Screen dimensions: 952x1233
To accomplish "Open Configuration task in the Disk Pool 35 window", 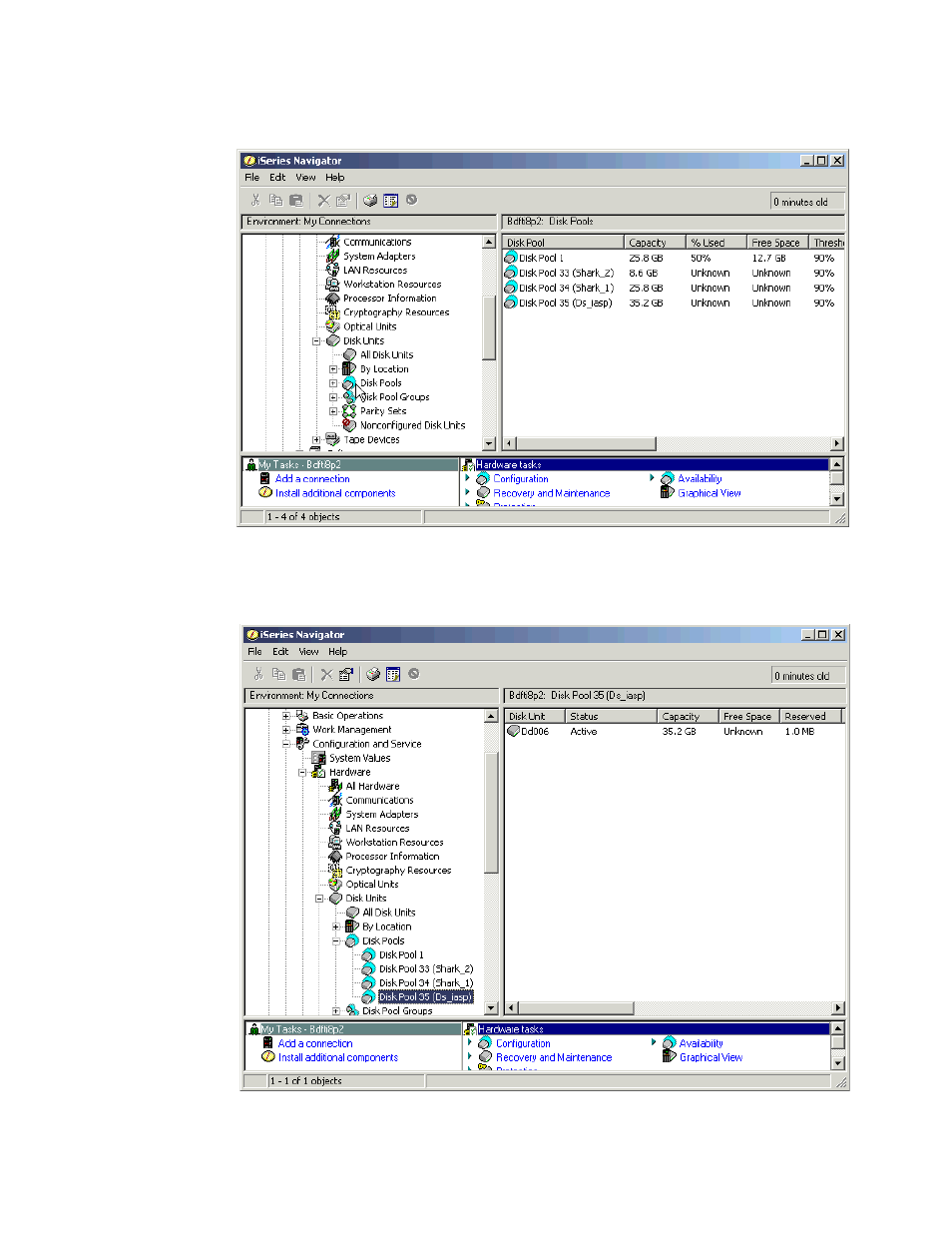I will point(523,1043).
